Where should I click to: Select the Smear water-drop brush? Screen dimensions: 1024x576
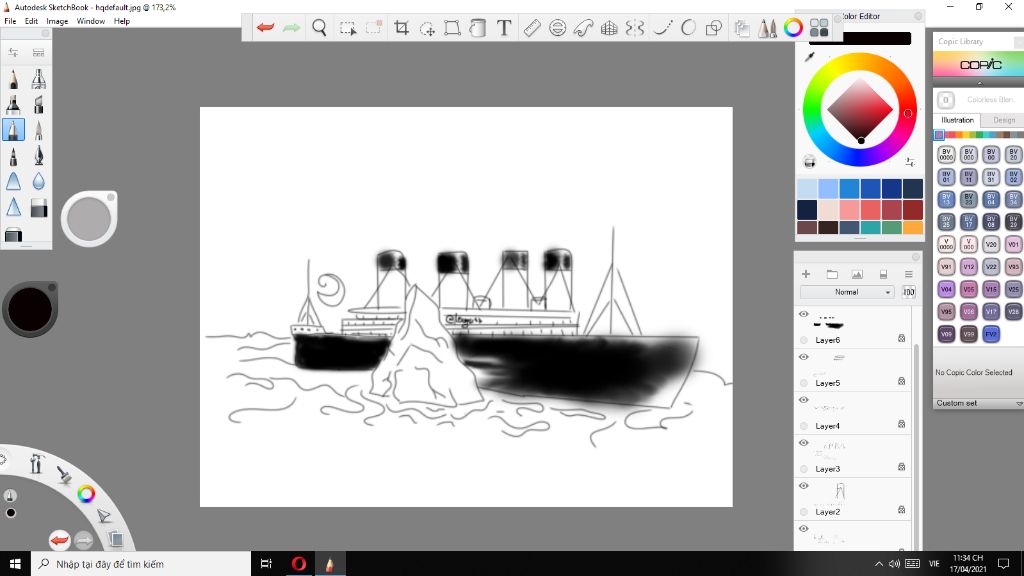pos(39,182)
